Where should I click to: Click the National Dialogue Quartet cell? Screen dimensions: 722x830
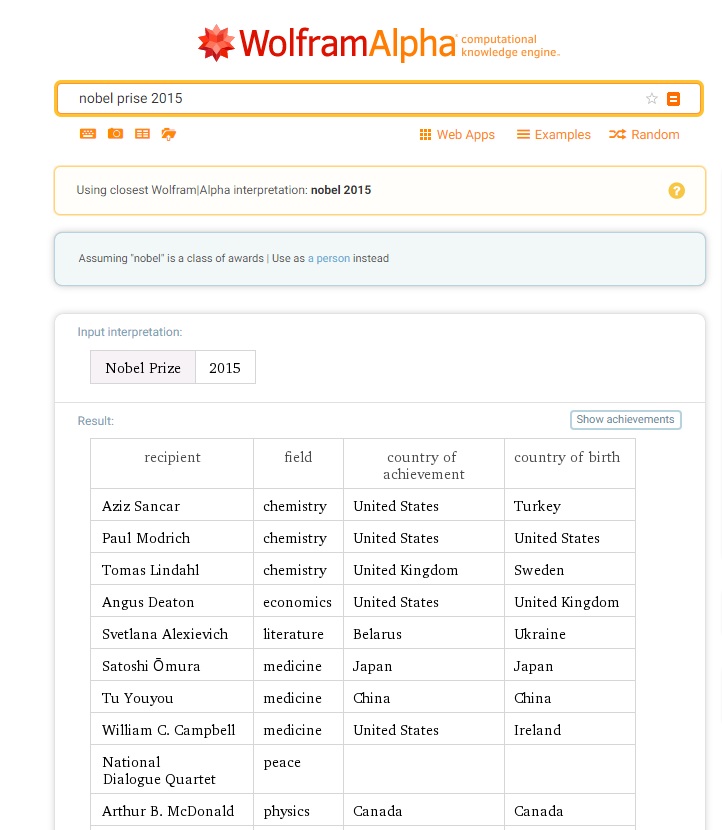[x=159, y=770]
